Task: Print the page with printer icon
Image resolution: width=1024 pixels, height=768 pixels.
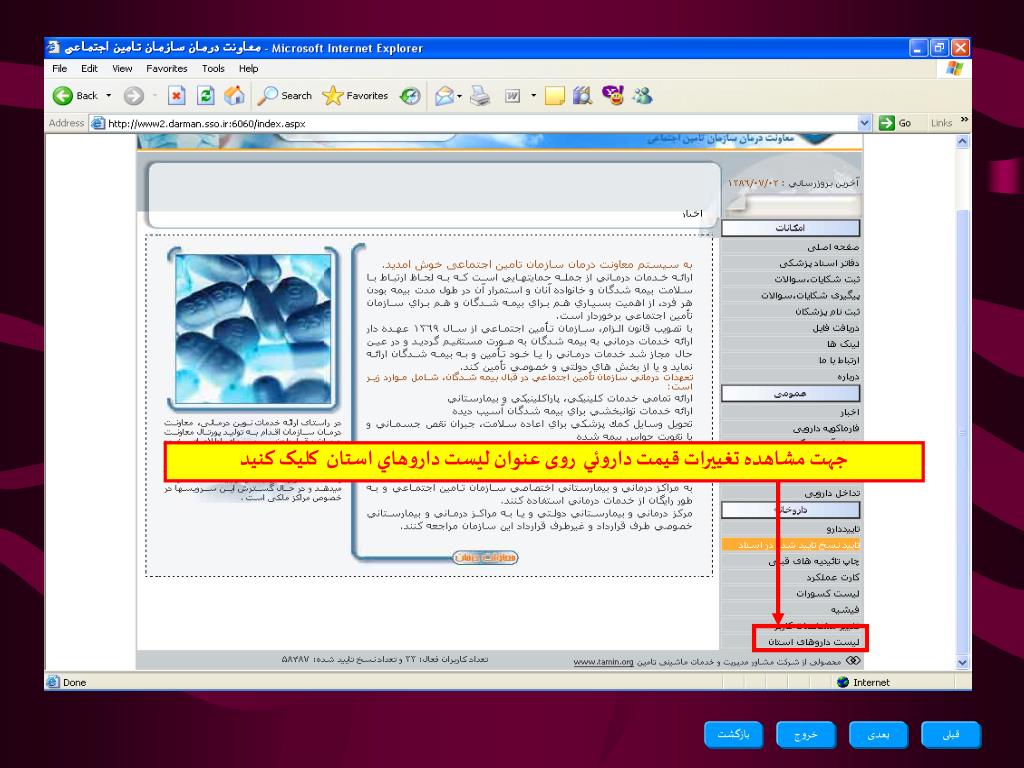Action: pos(480,96)
